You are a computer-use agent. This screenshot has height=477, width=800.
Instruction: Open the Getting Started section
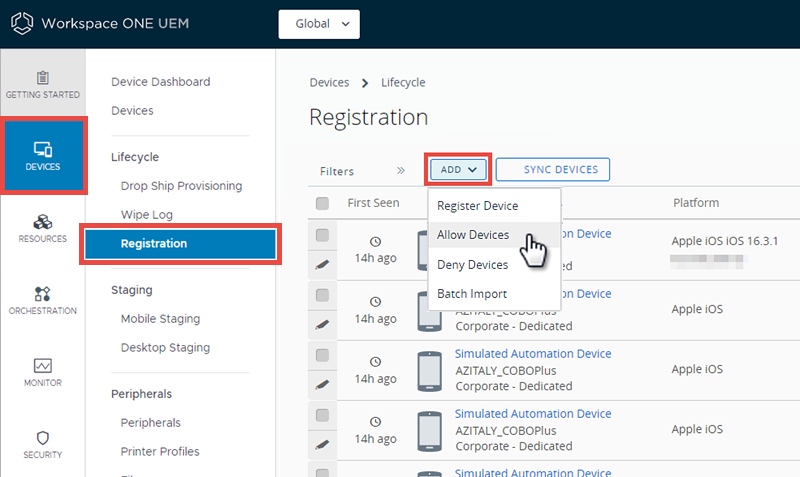point(43,85)
